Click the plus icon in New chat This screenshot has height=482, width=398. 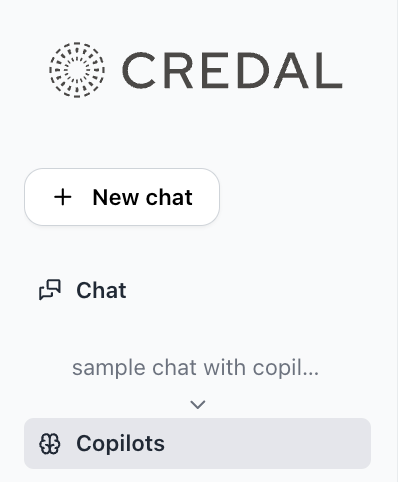[63, 197]
